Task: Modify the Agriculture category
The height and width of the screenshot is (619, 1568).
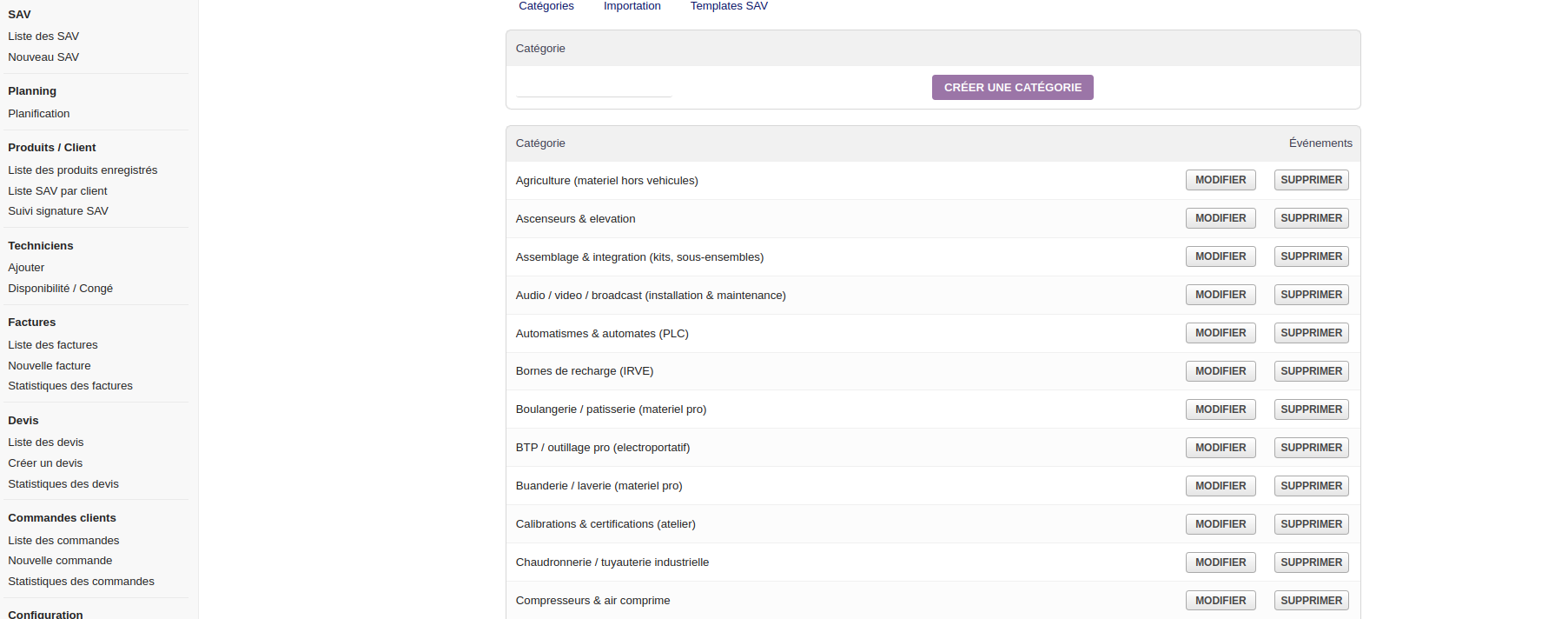Action: pos(1220,180)
